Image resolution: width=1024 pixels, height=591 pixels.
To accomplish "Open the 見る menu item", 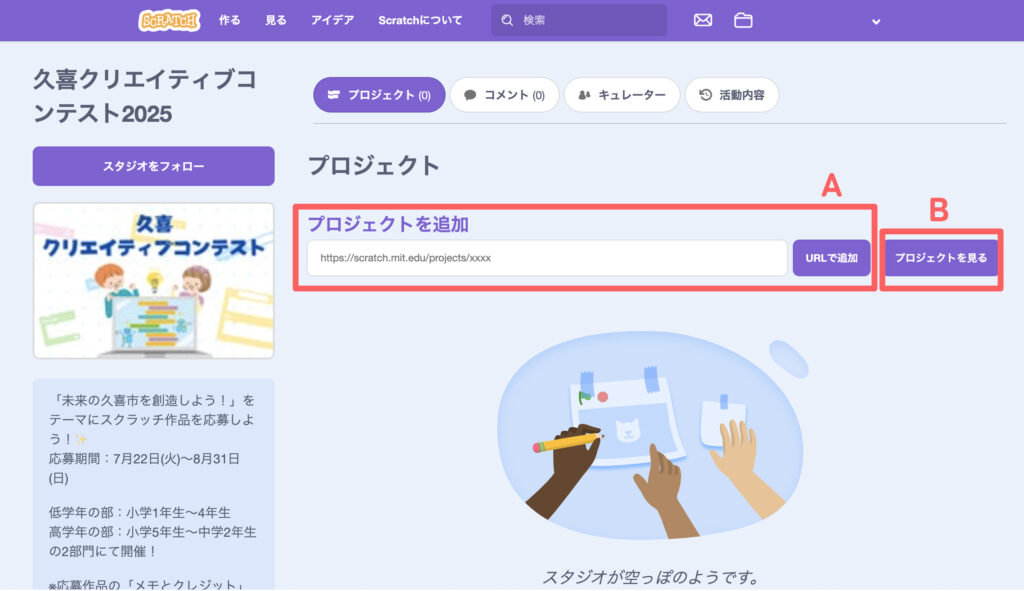I will pyautogui.click(x=276, y=20).
